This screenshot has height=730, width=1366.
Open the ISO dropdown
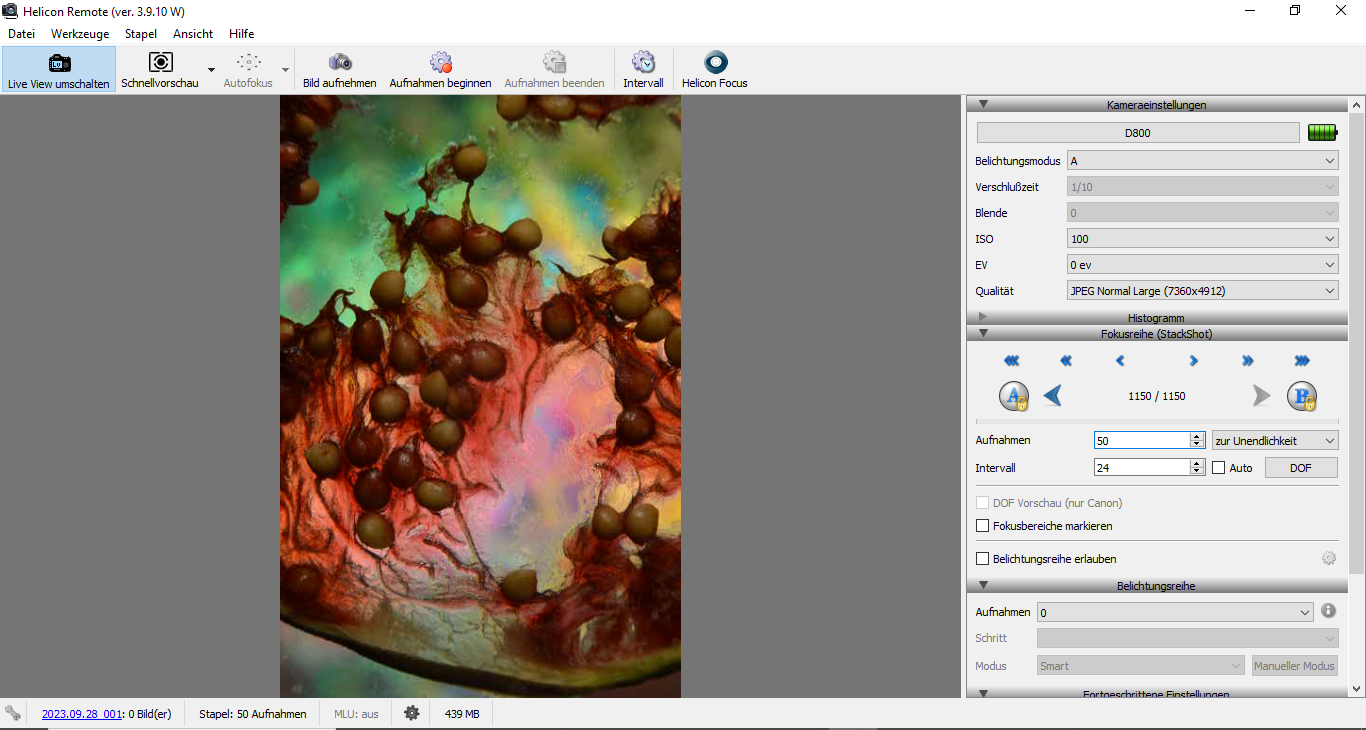(1202, 239)
